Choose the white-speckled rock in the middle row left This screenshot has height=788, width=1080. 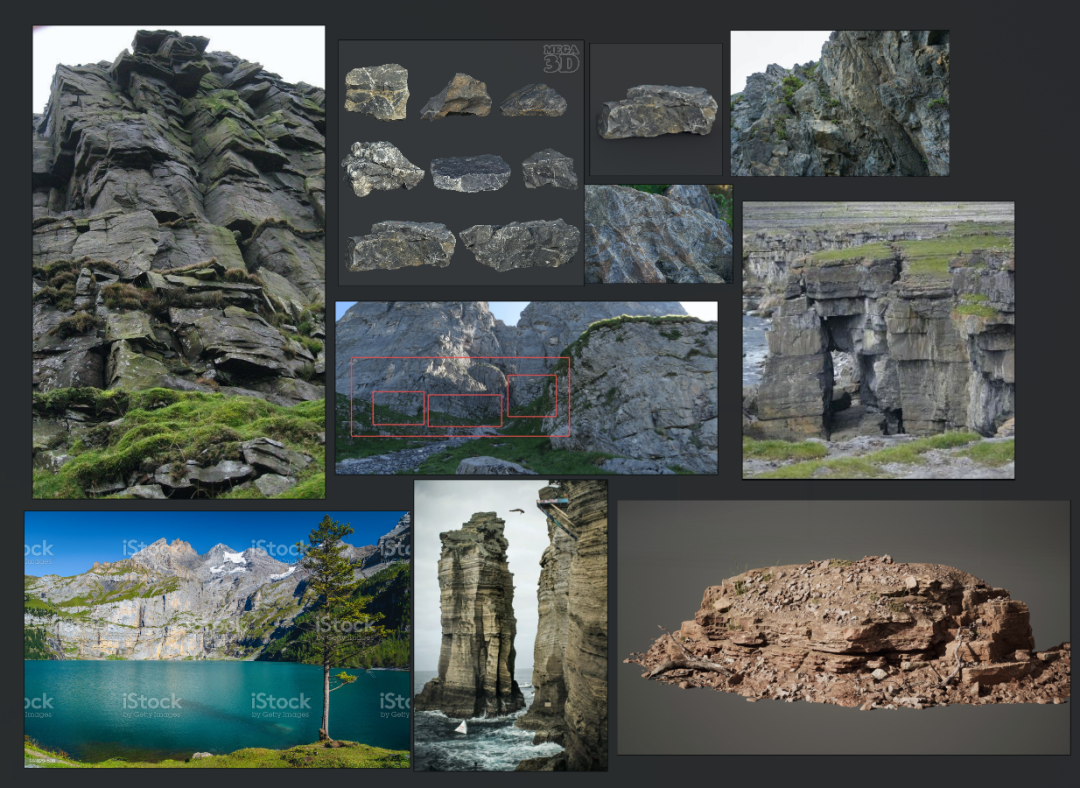[382, 169]
